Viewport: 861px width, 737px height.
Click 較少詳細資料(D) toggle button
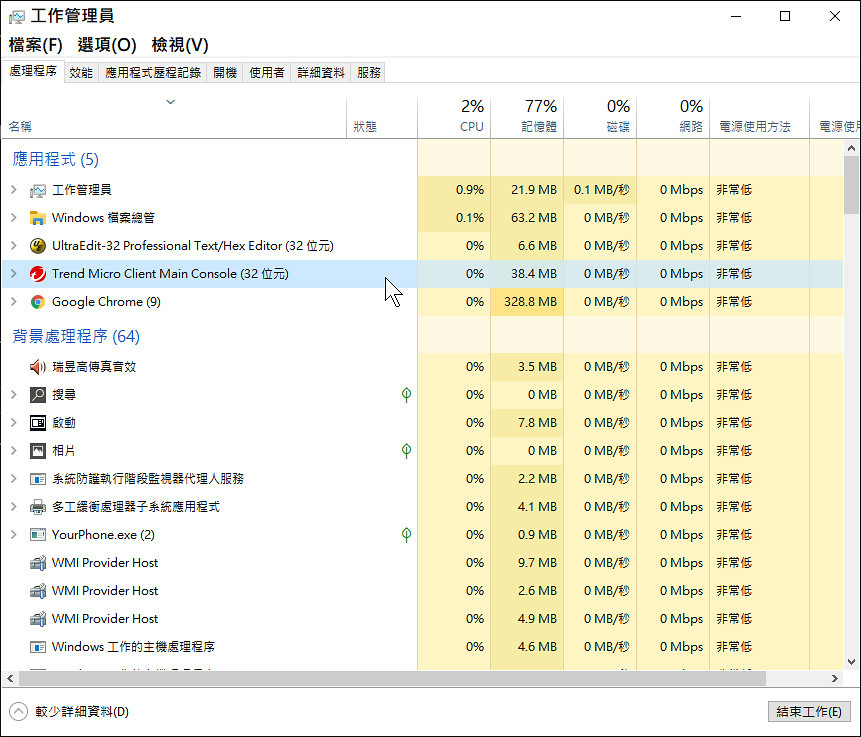coord(70,712)
